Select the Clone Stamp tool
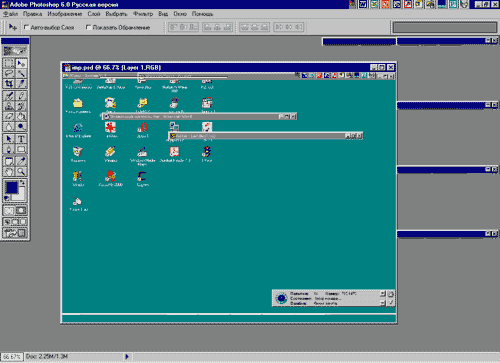Image resolution: width=500 pixels, height=363 pixels. 9,106
